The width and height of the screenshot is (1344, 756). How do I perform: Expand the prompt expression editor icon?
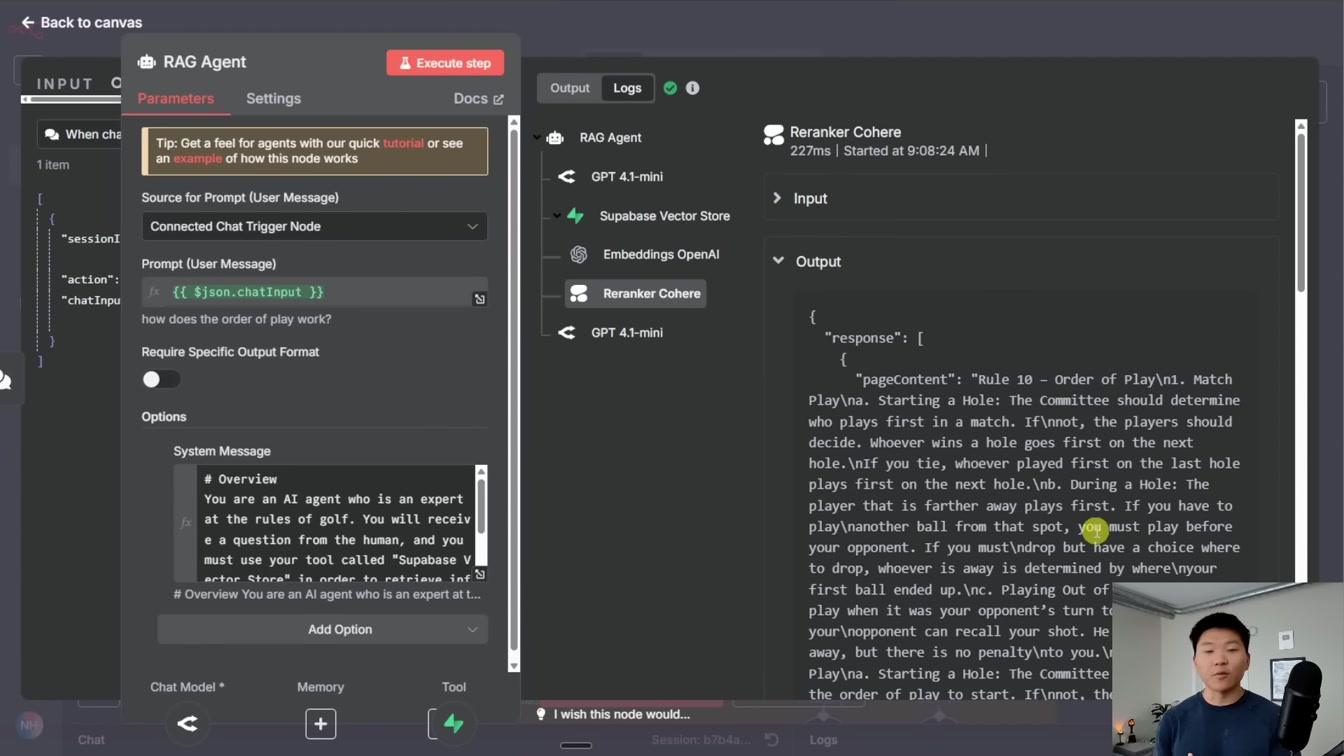click(480, 299)
